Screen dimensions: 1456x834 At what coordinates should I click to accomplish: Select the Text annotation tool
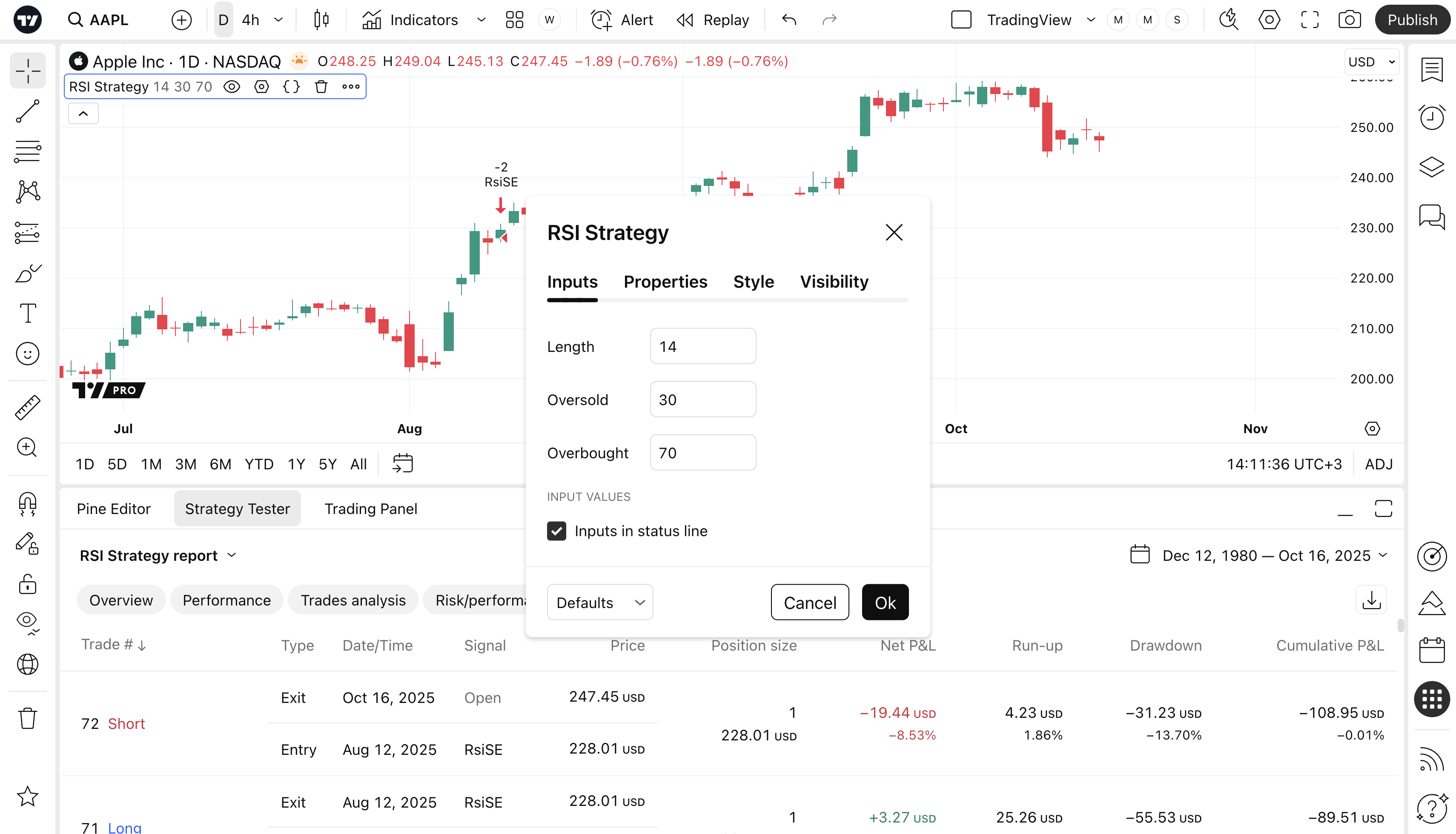28,313
